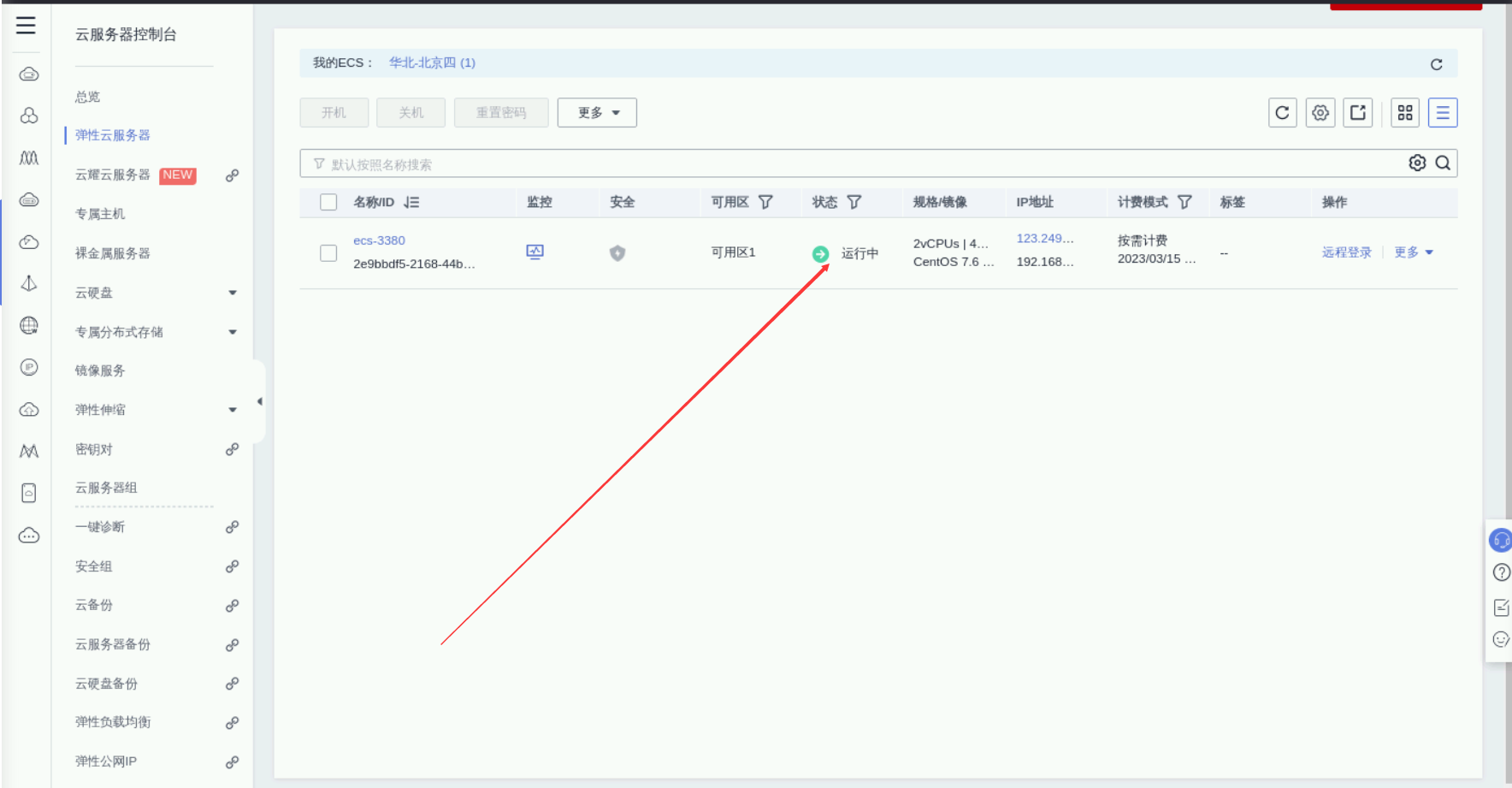Screen dimensions: 1512x788
Task: Open the 华北-北京四 (1) region link
Action: click(x=433, y=62)
